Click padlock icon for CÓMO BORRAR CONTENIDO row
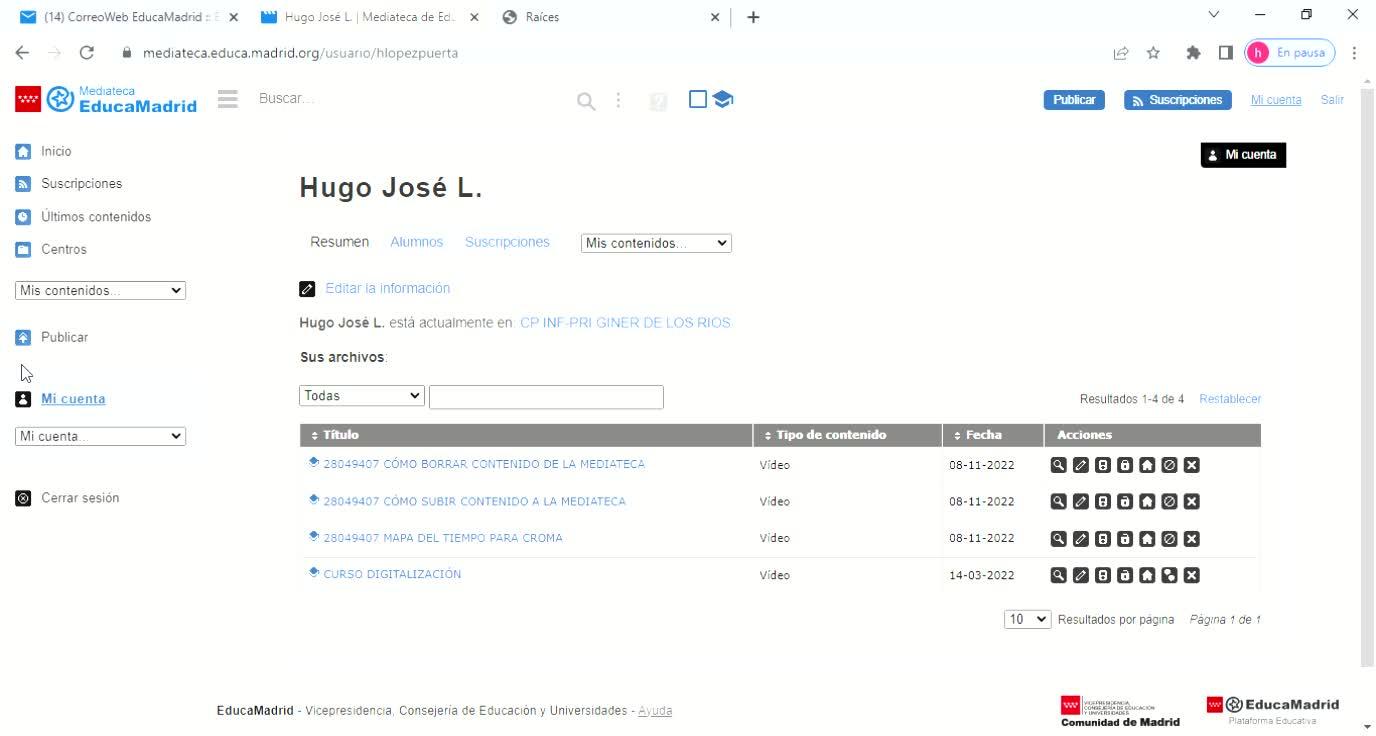Image resolution: width=1376 pixels, height=736 pixels. click(x=1124, y=465)
